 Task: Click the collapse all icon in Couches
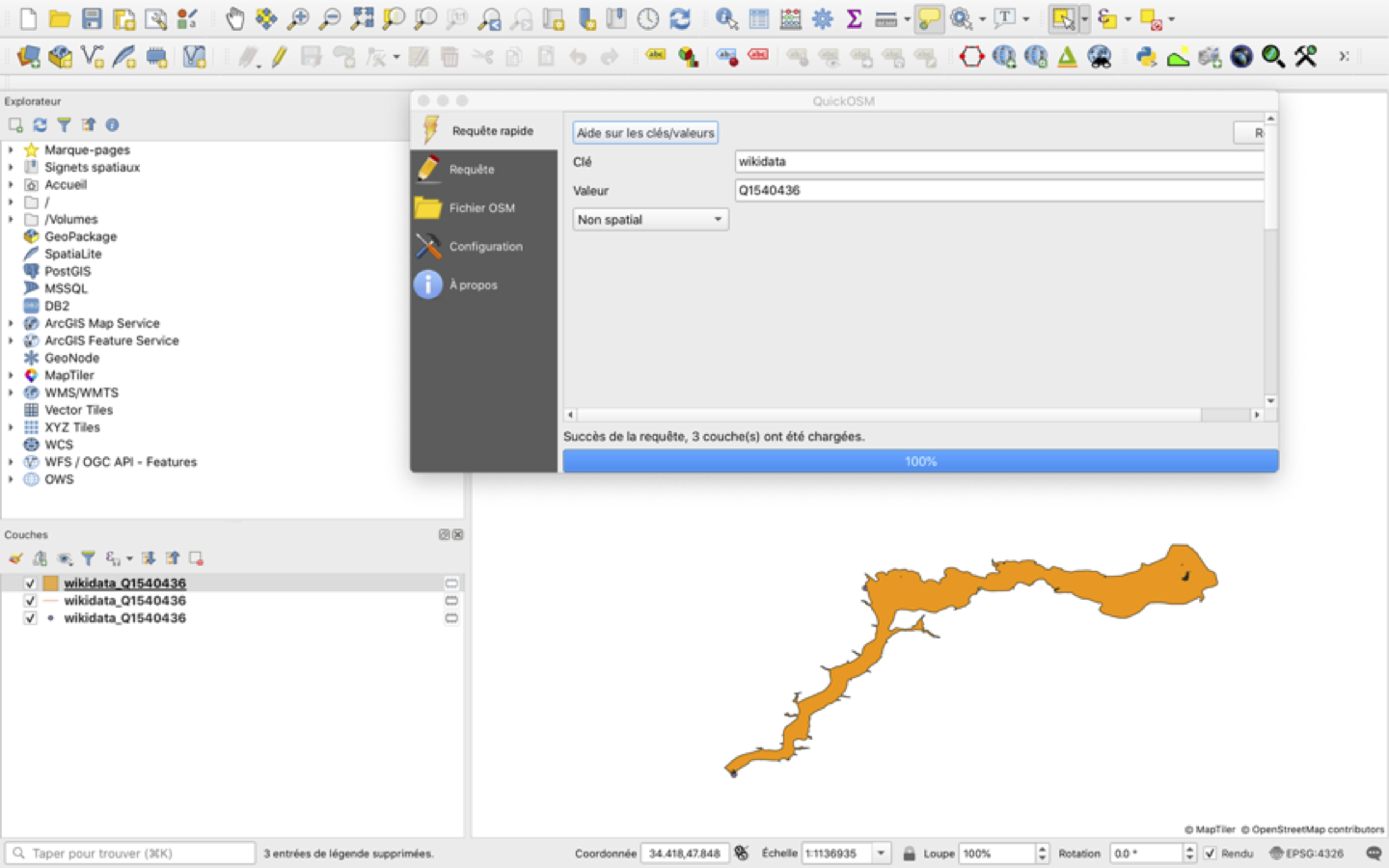point(173,558)
